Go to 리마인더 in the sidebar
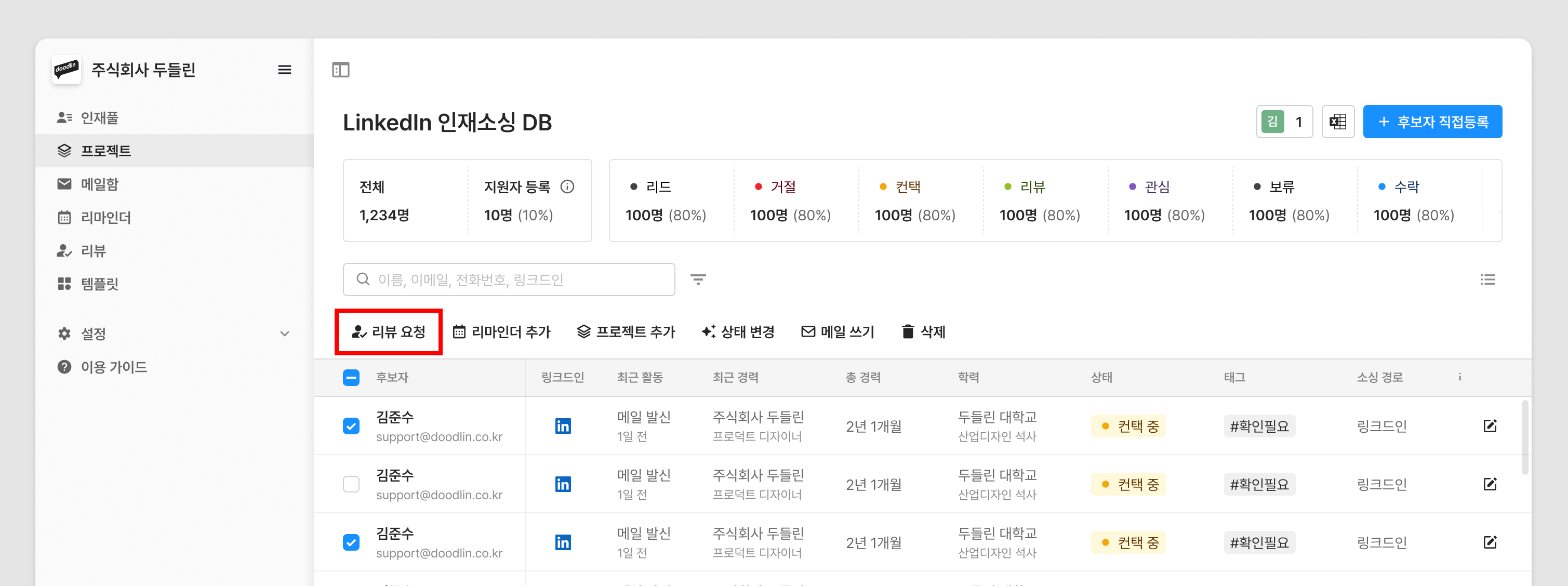Viewport: 1568px width, 586px height. pos(105,217)
